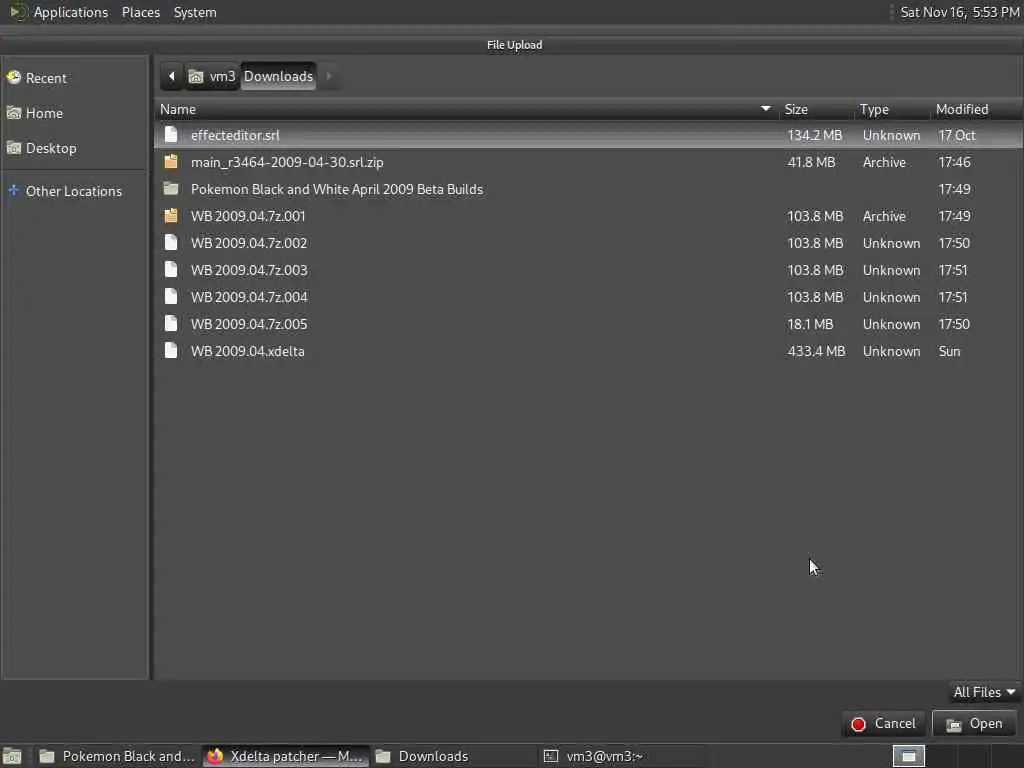
Task: Select the file WB 2009.04.7z.003
Action: (x=588, y=270)
